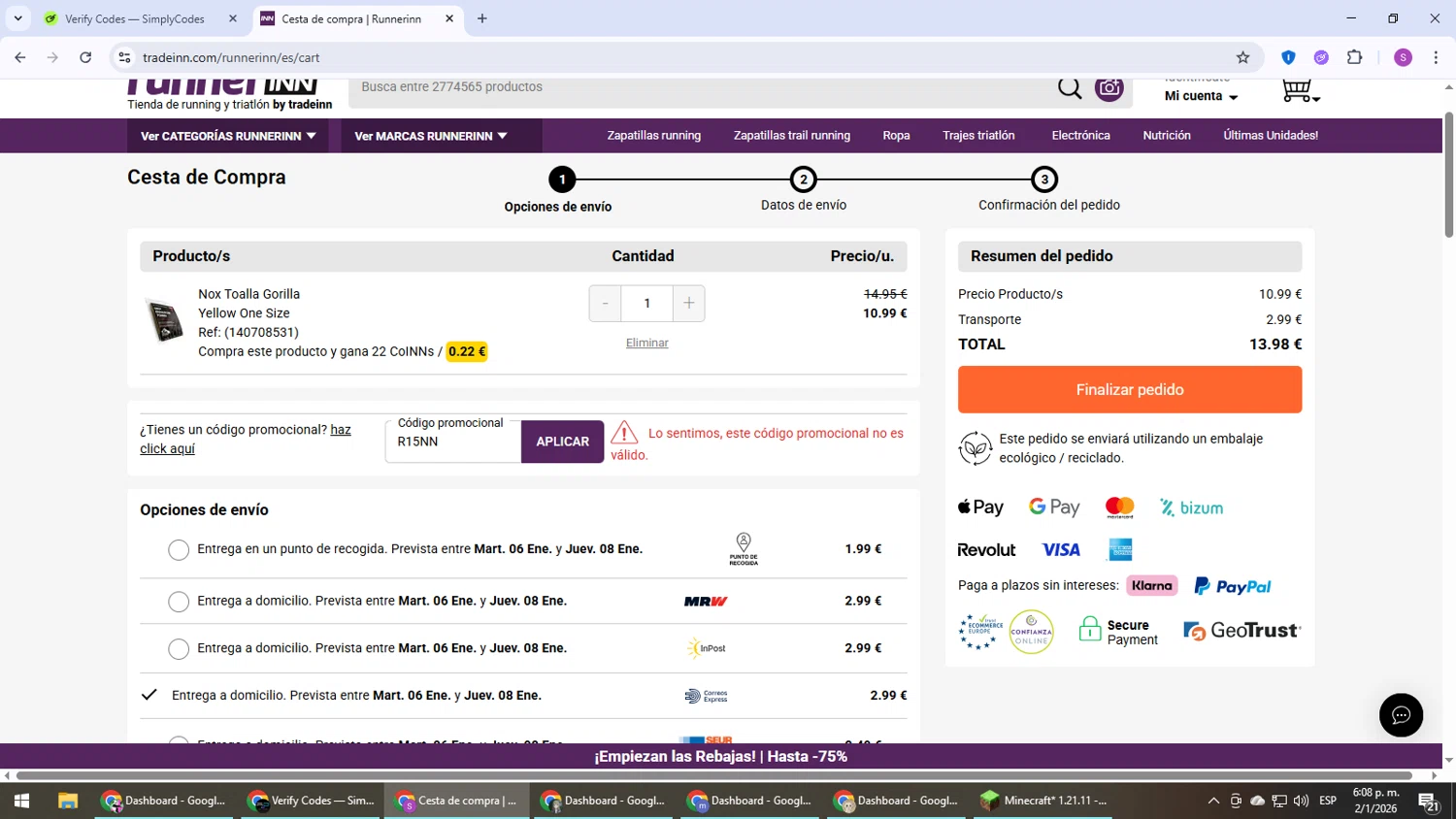This screenshot has height=819, width=1456.
Task: Expand Ver CATEGORÍAS RUNNERINN dropdown
Action: (x=229, y=136)
